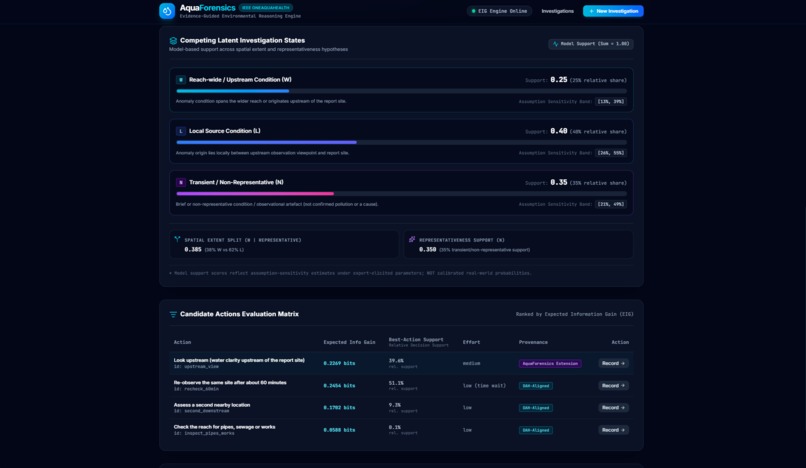Click the EIG Engine Online status pill

pyautogui.click(x=499, y=11)
